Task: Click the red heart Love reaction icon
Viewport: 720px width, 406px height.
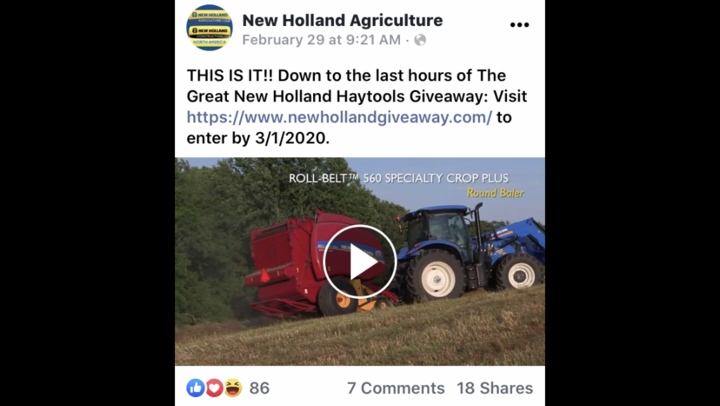Action: coord(214,388)
